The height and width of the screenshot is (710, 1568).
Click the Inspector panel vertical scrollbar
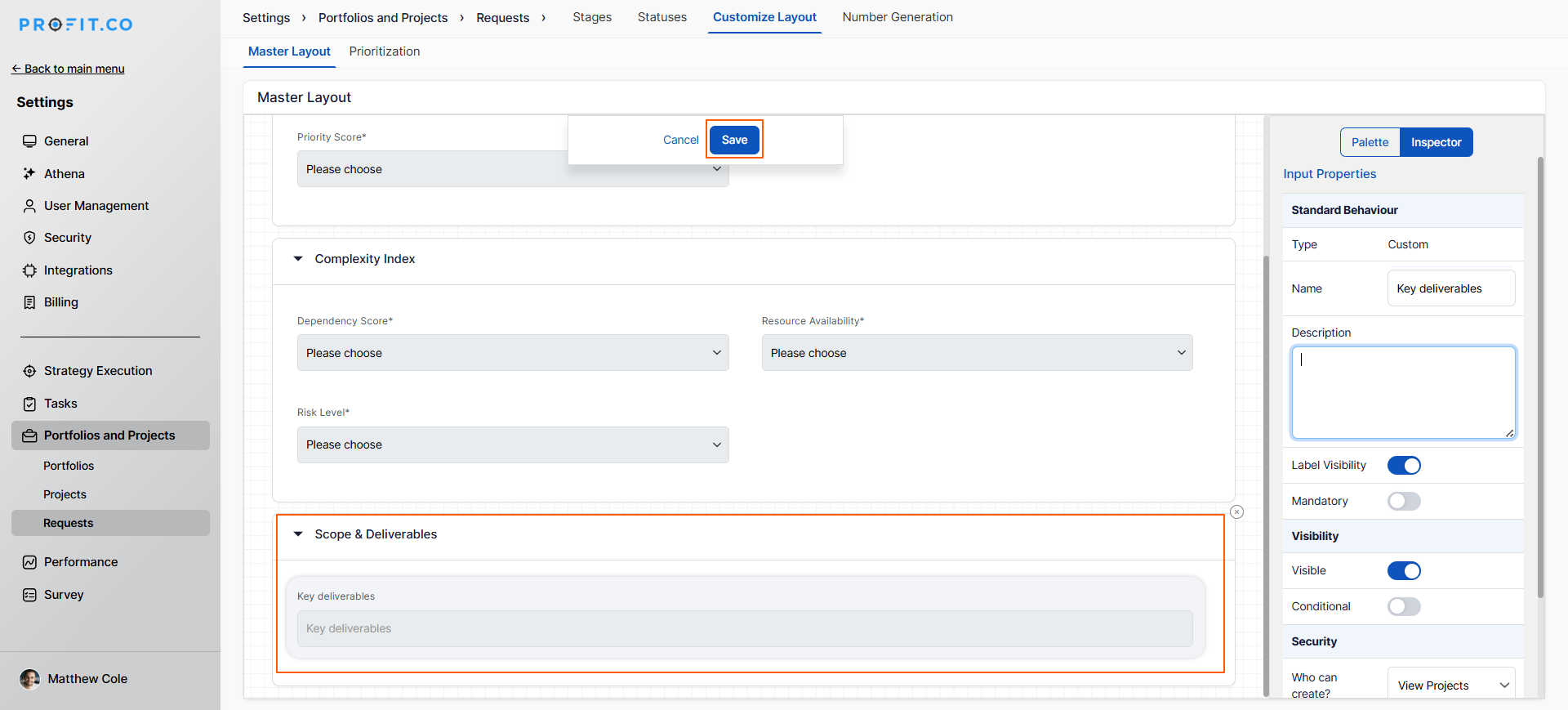[1540, 376]
